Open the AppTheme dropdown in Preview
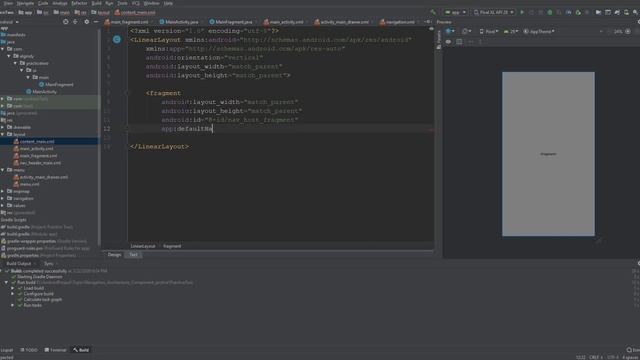Screen dimensions: 640x360 coord(539,31)
